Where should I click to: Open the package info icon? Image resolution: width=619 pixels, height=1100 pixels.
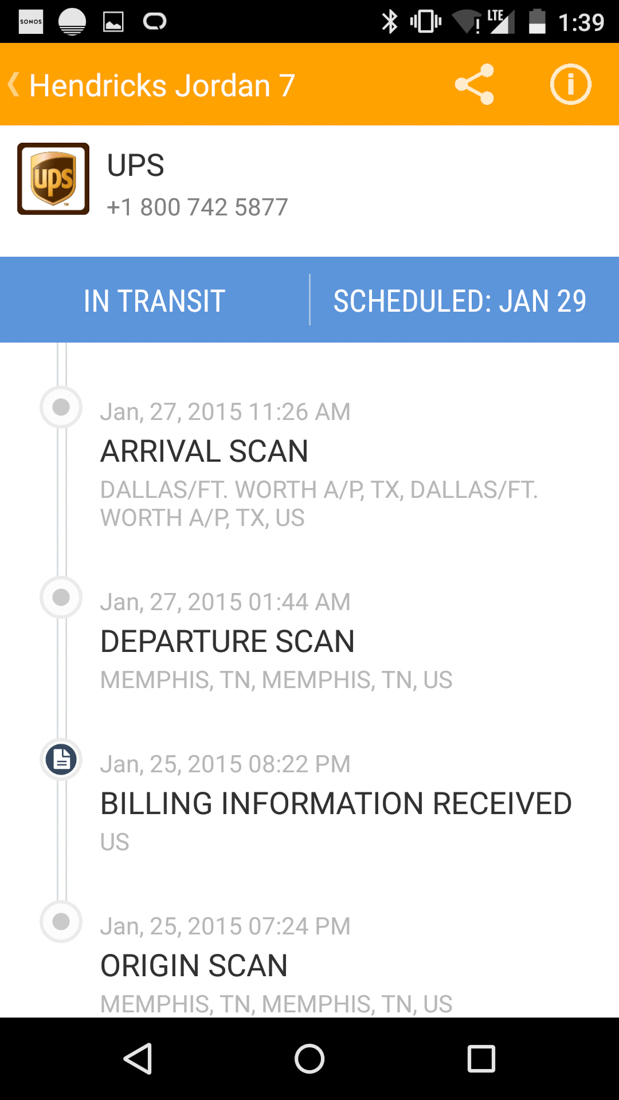tap(570, 85)
